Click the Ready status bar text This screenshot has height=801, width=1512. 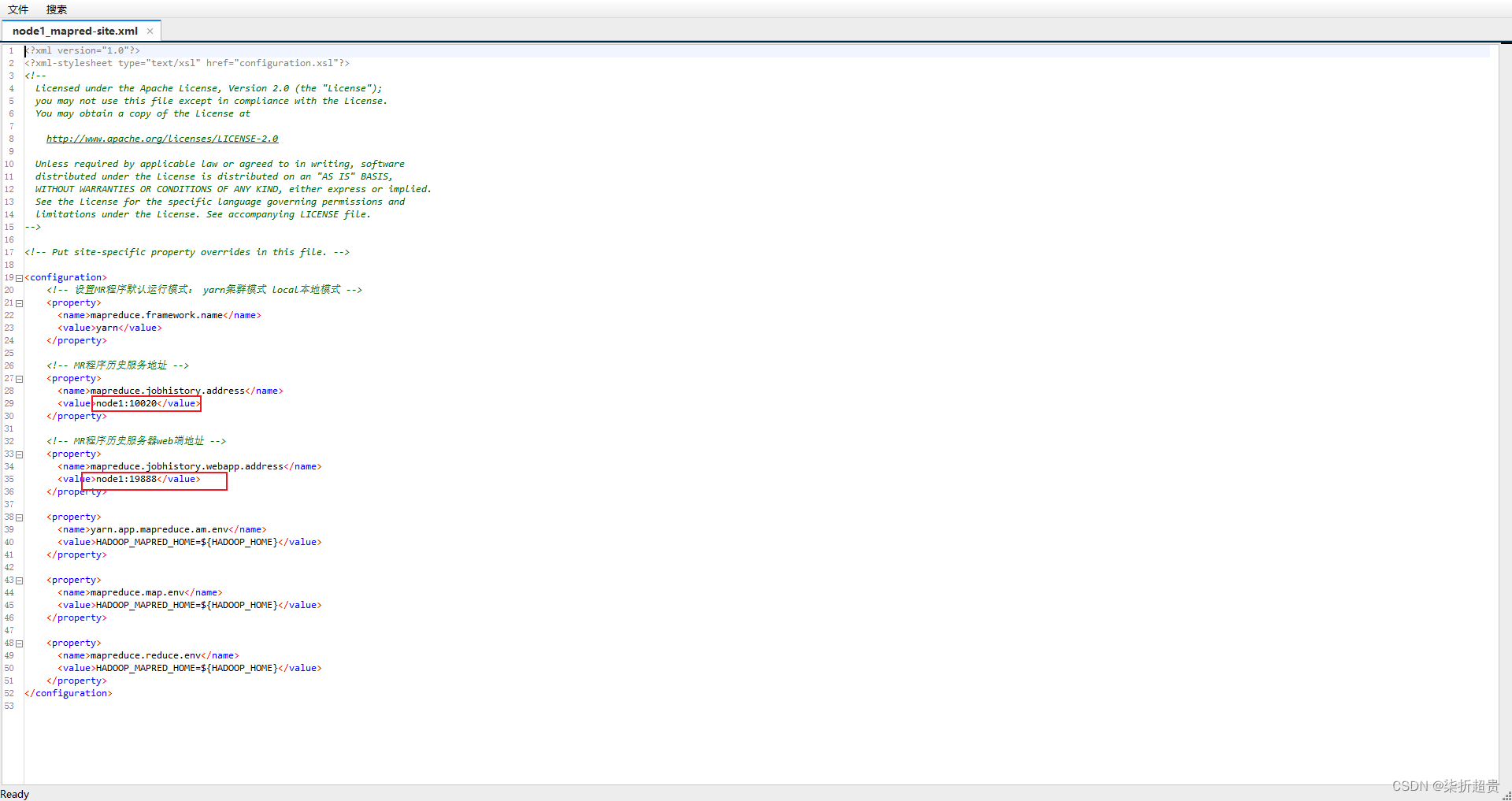pos(15,794)
